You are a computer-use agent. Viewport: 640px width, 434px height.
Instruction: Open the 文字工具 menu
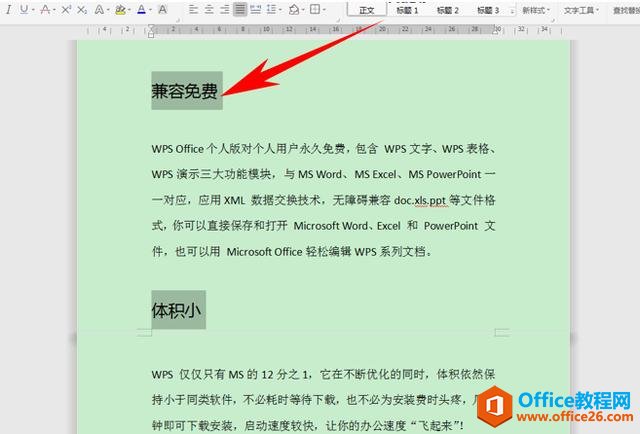(x=581, y=10)
